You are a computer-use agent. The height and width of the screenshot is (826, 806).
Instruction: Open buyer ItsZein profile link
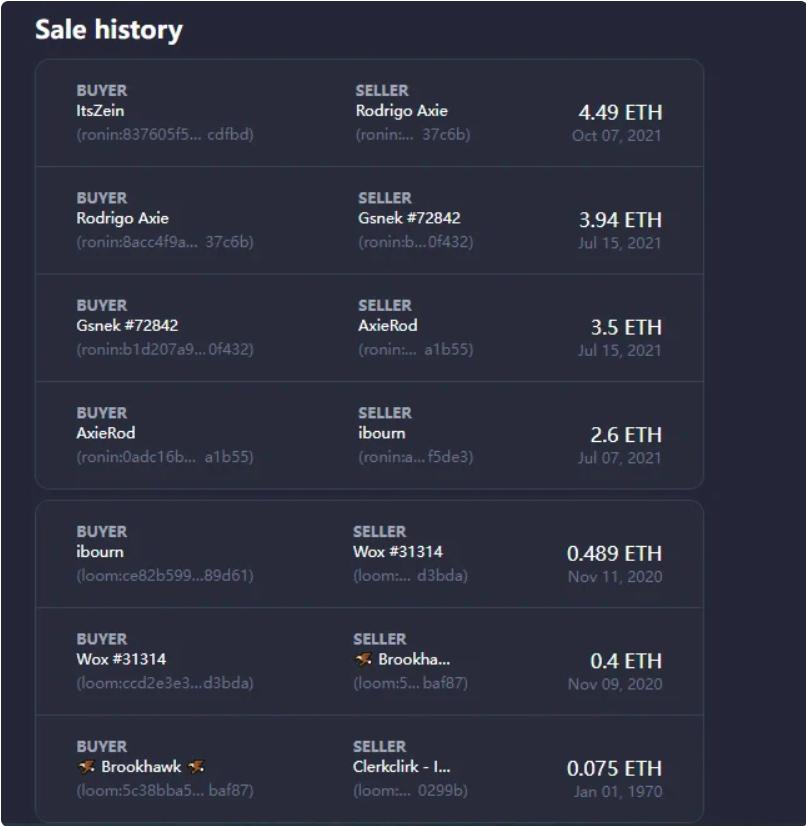tap(100, 111)
